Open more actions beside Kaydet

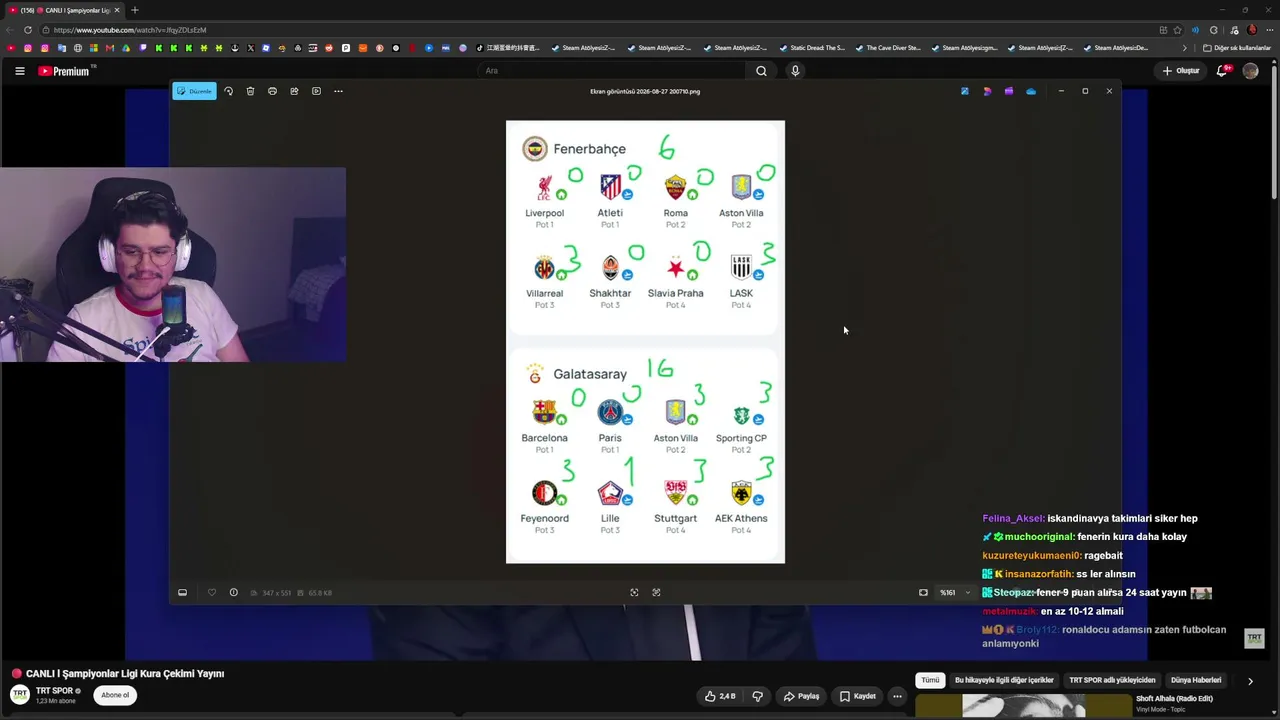(x=897, y=696)
